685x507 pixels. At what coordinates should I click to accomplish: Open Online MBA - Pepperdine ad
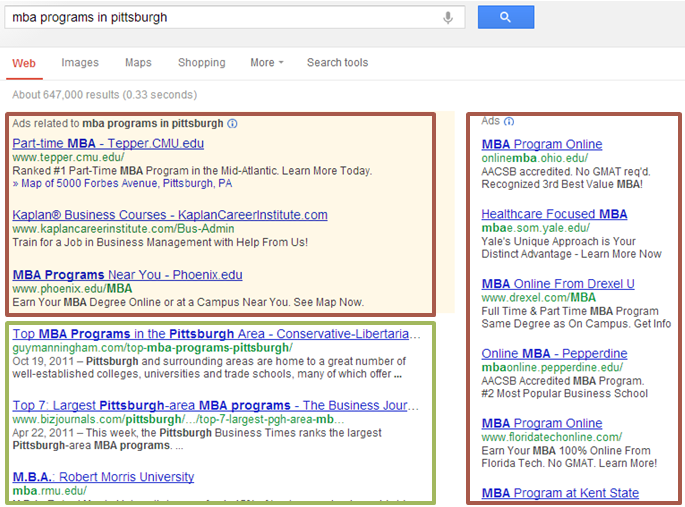click(x=554, y=353)
